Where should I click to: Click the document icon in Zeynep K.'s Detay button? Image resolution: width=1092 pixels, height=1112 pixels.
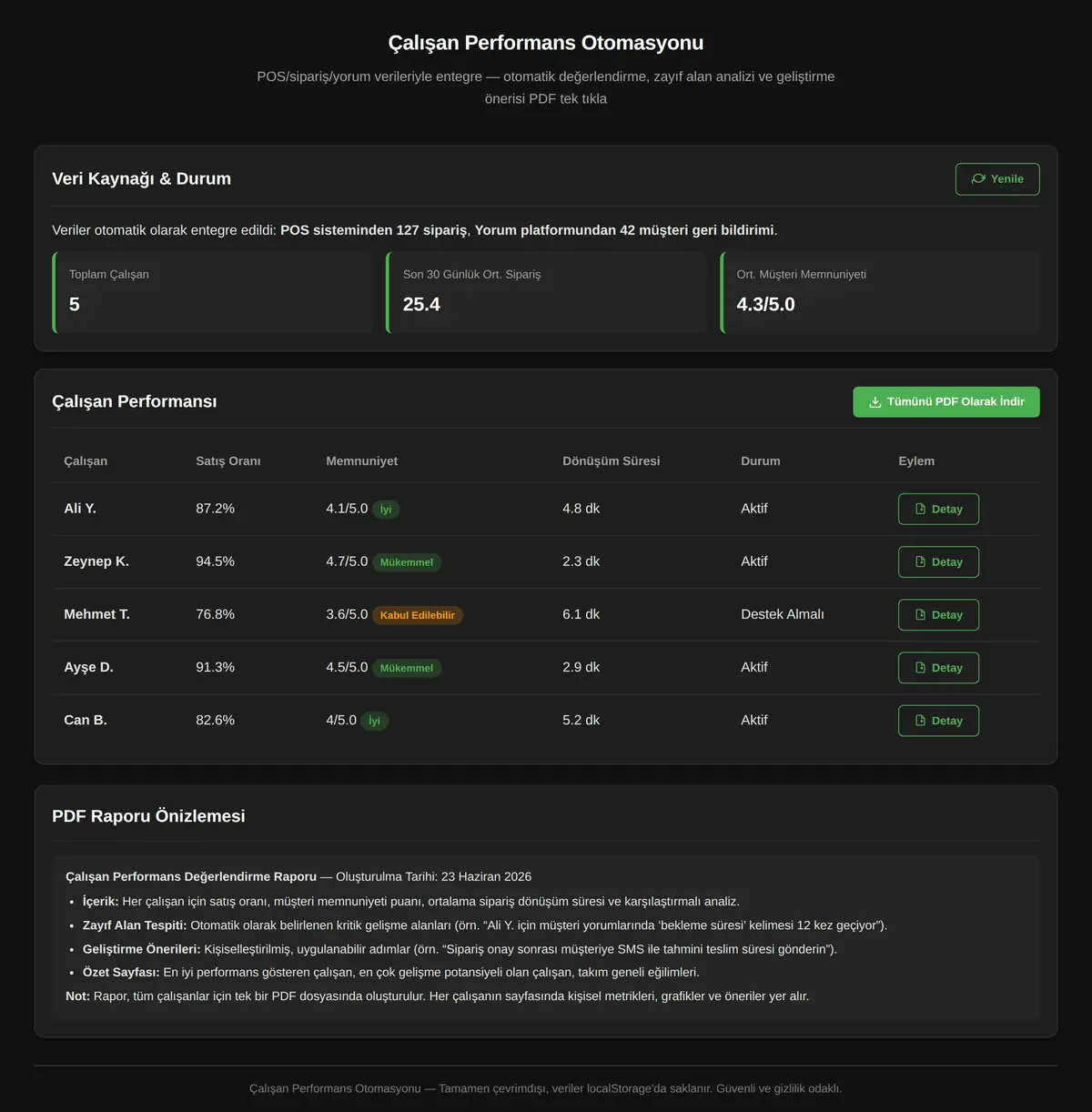coord(920,562)
